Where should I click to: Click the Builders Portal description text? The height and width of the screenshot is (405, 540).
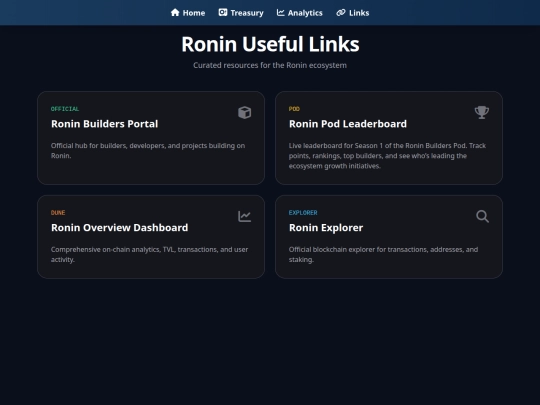pyautogui.click(x=148, y=150)
